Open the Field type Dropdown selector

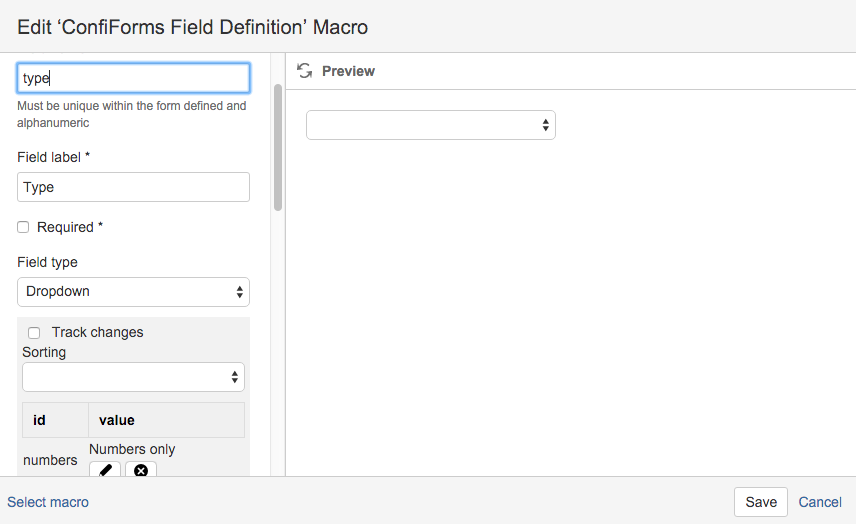pyautogui.click(x=133, y=292)
